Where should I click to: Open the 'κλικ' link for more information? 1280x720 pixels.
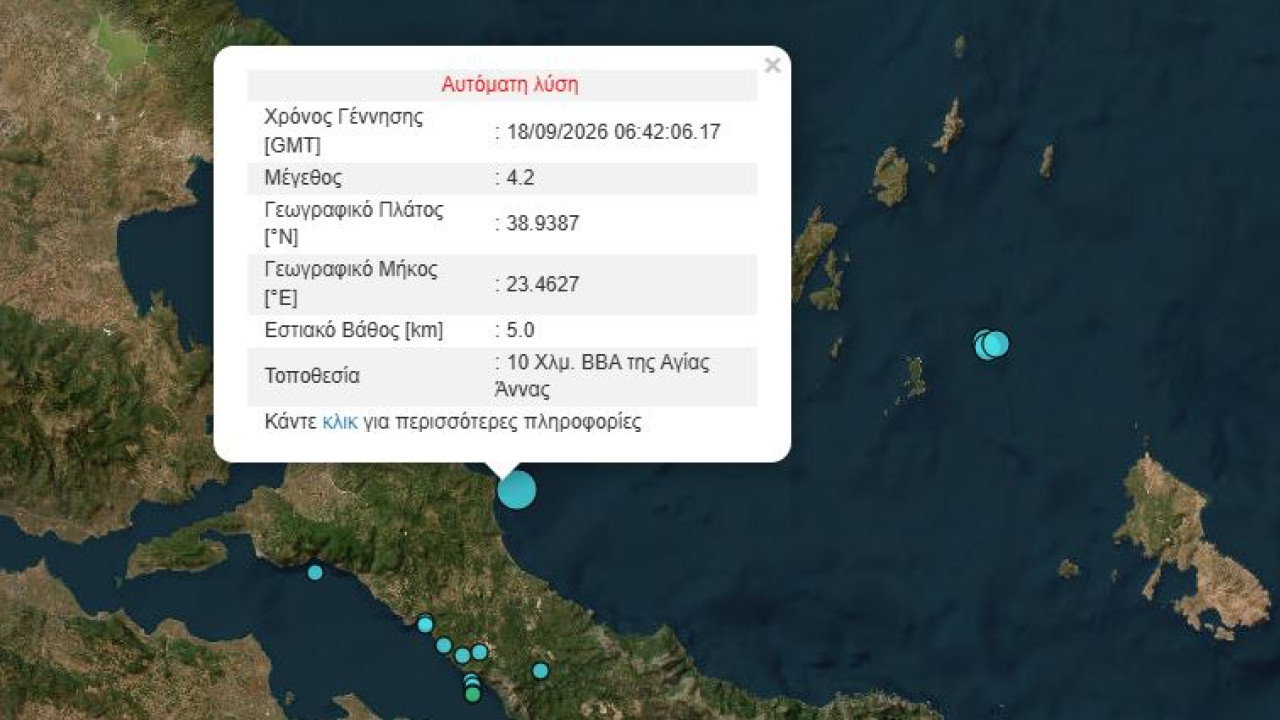[340, 422]
